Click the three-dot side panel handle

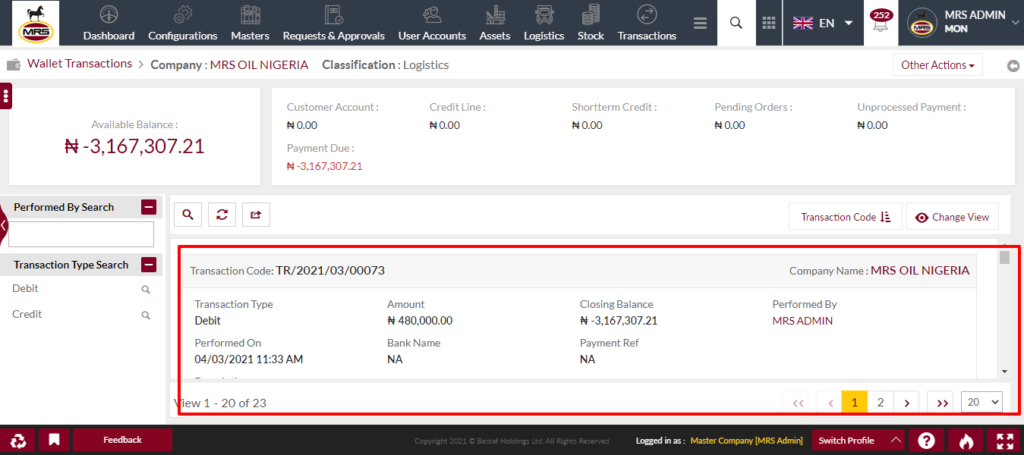(6, 97)
